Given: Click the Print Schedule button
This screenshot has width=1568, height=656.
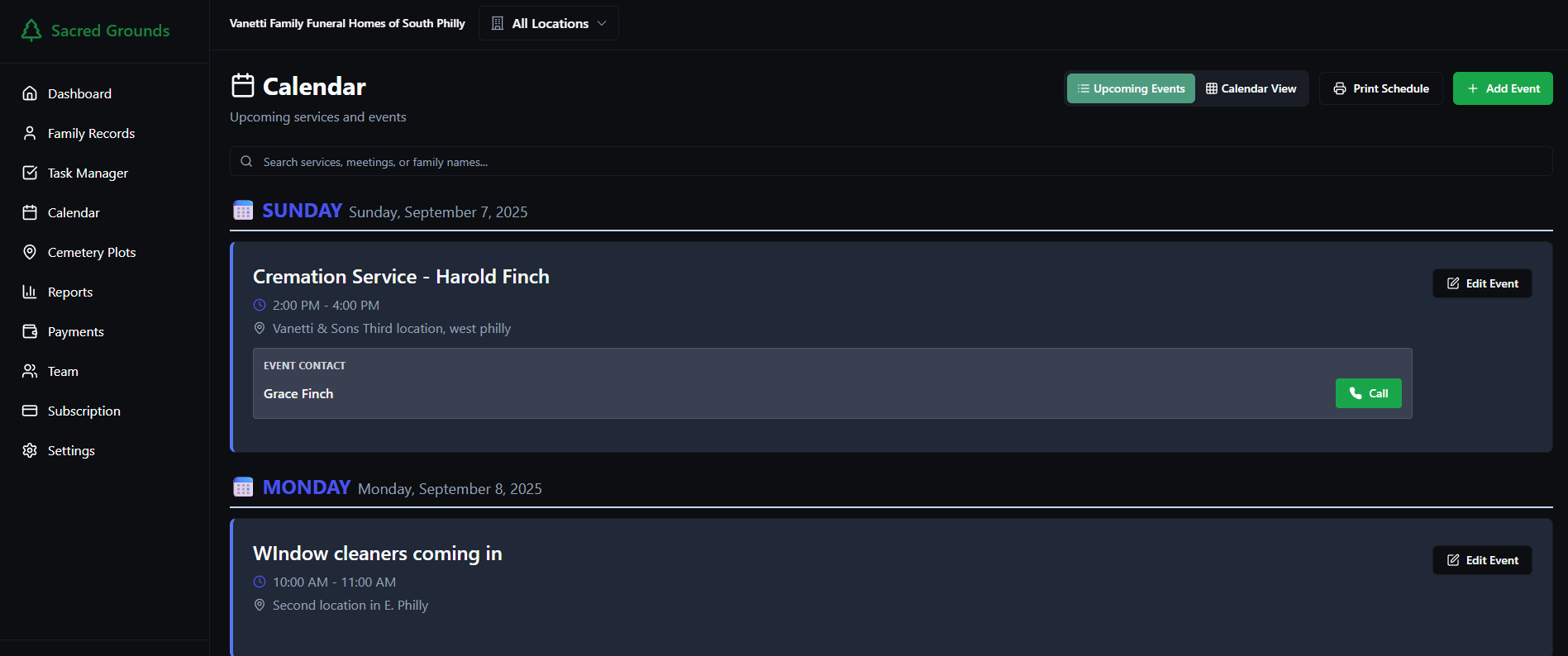Looking at the screenshot, I should point(1381,88).
